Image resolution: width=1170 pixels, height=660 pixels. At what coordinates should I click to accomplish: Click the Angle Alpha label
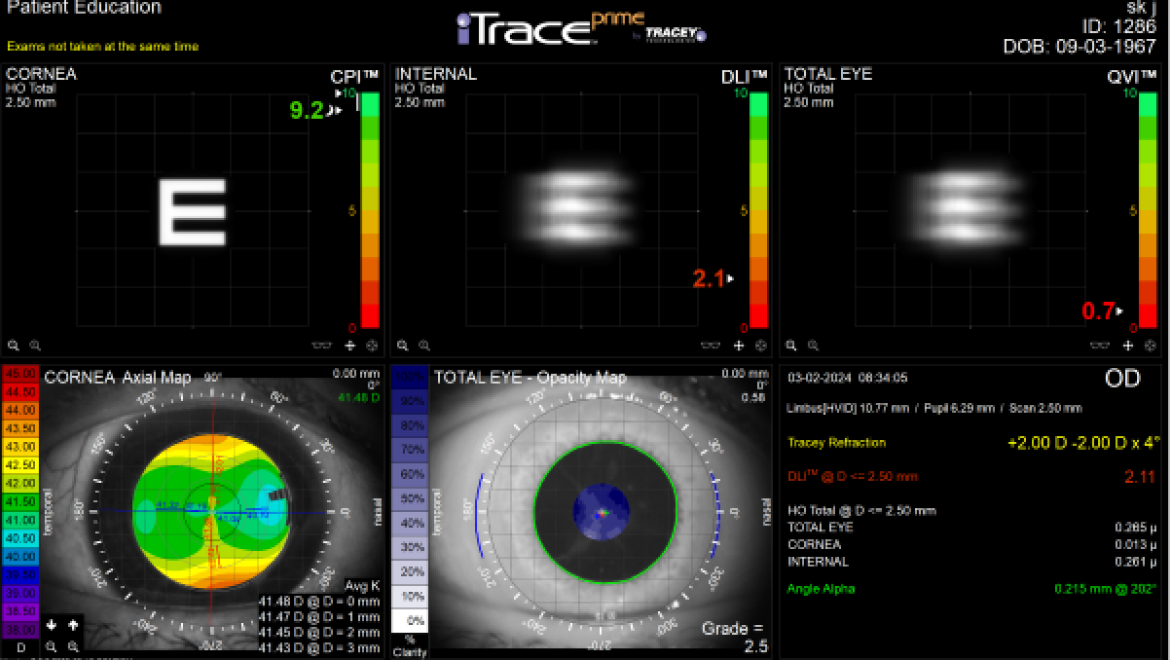pyautogui.click(x=821, y=589)
